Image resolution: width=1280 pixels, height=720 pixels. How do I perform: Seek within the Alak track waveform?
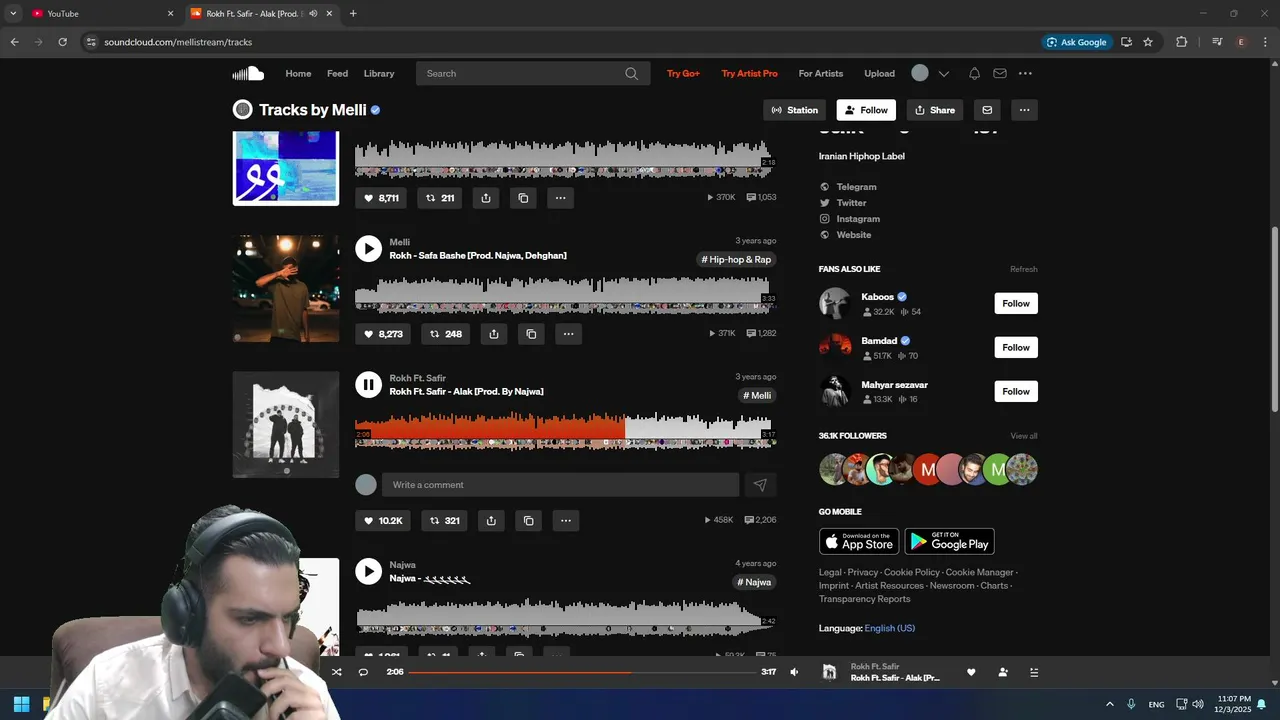coord(566,430)
